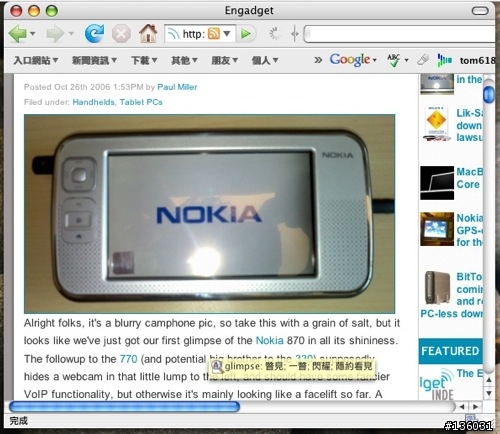Screen dimensions: 500x434
Task: Follow the Nokia link in article text
Action: [x=269, y=340]
